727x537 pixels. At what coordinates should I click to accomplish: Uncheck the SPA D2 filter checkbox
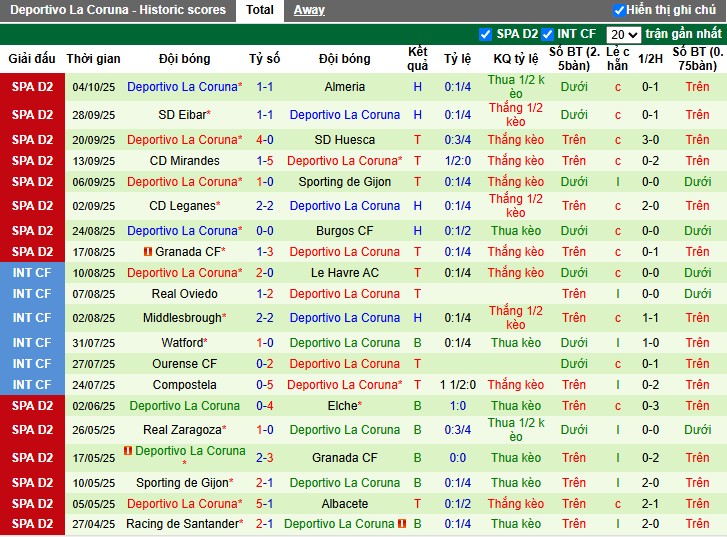[486, 34]
